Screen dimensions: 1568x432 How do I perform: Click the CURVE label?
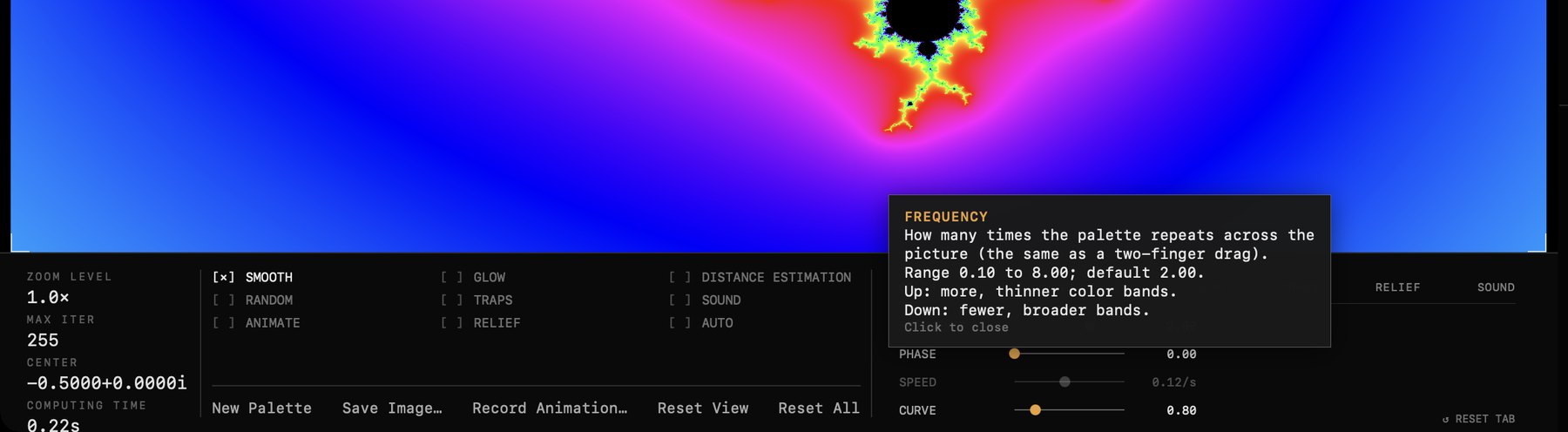pos(917,409)
